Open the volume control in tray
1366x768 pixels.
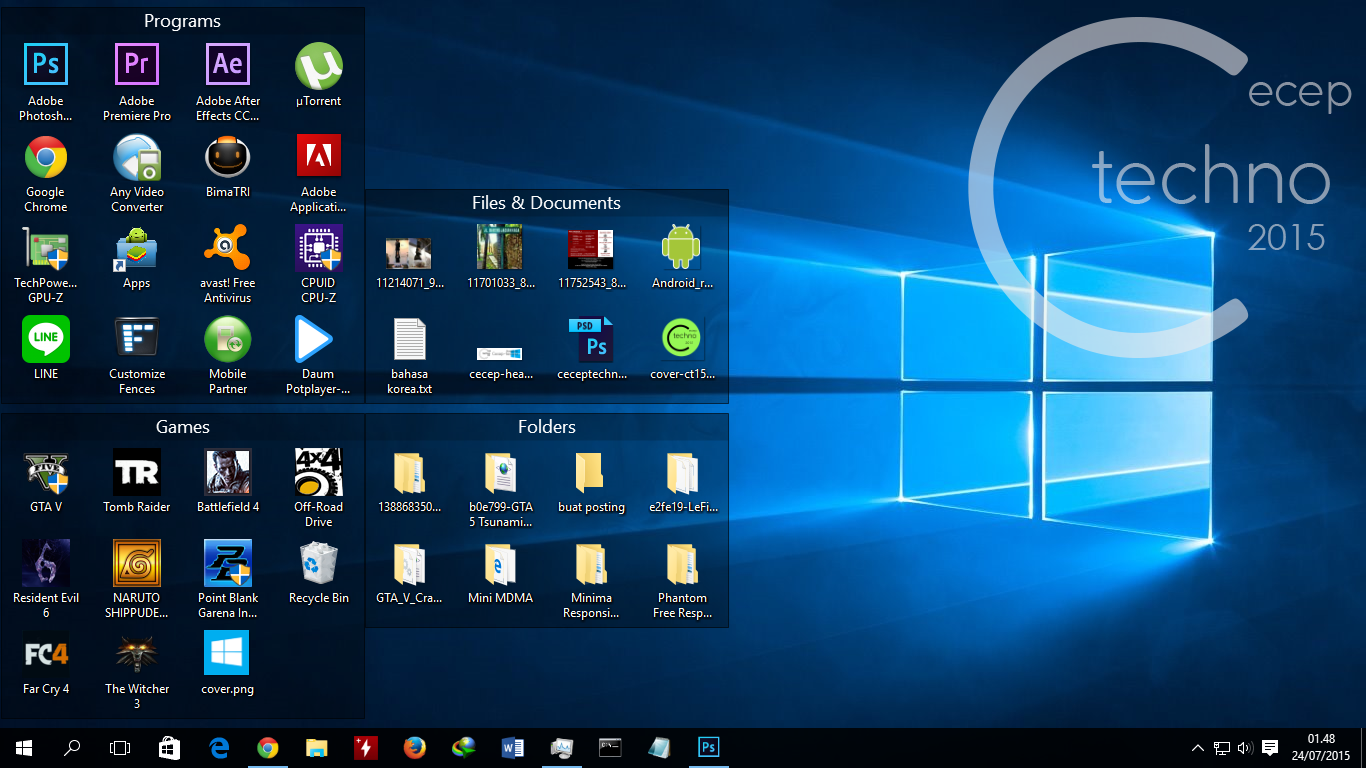click(1245, 748)
